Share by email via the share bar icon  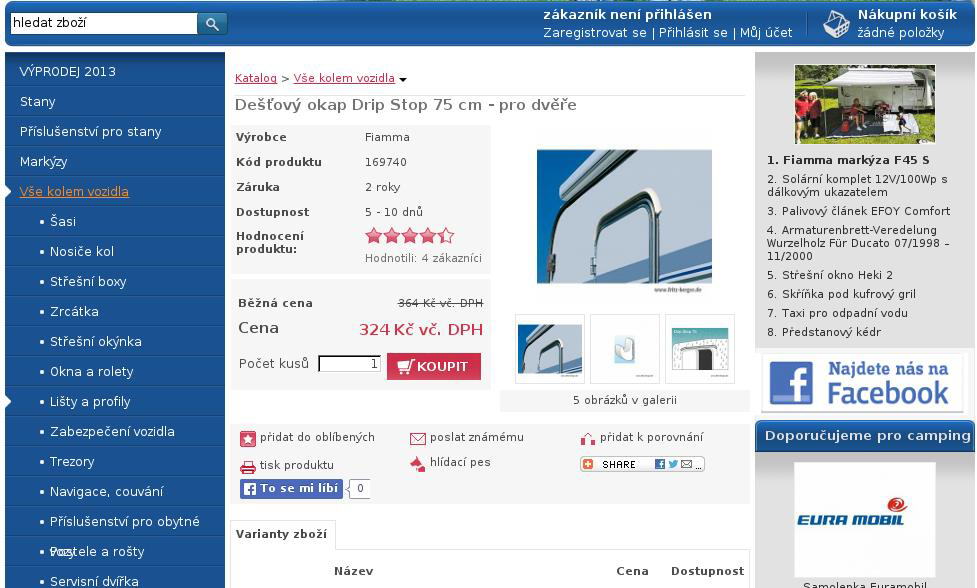[x=686, y=464]
